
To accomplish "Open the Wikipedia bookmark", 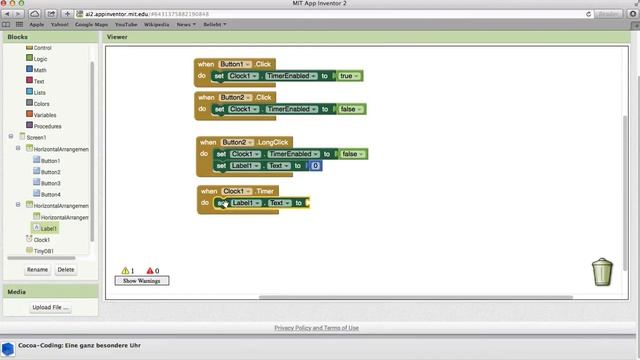I will point(156,24).
